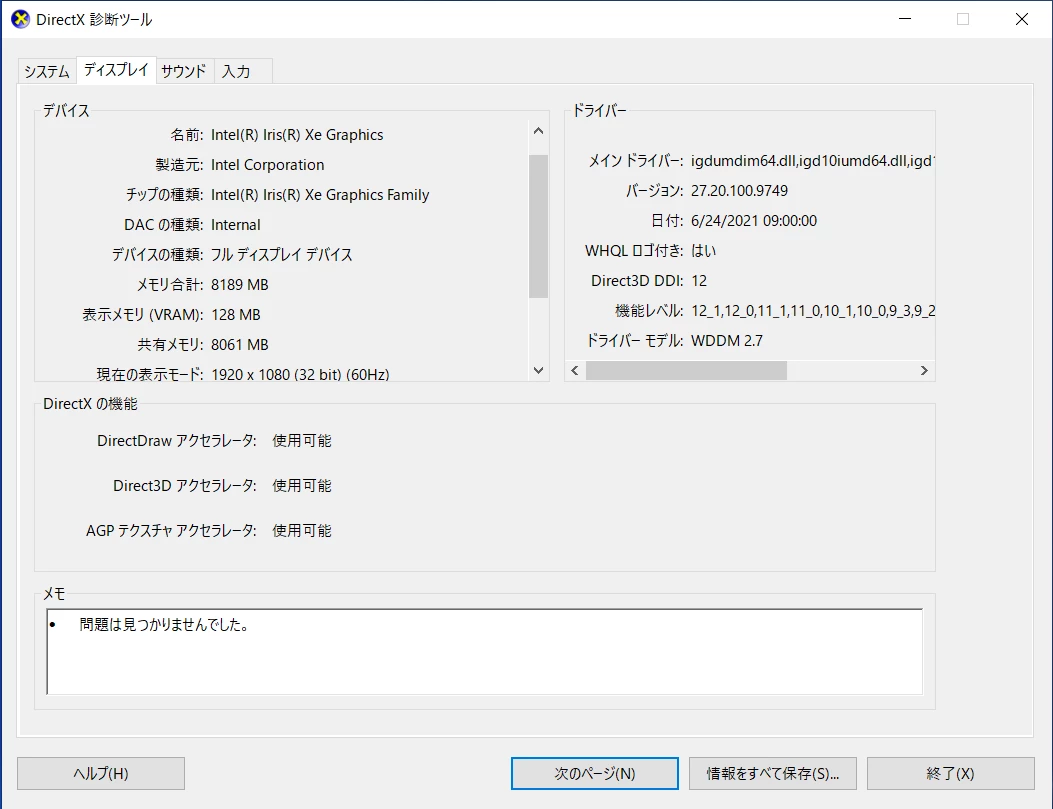
Task: Click manufacturer value Intel Corporation
Action: 267,165
